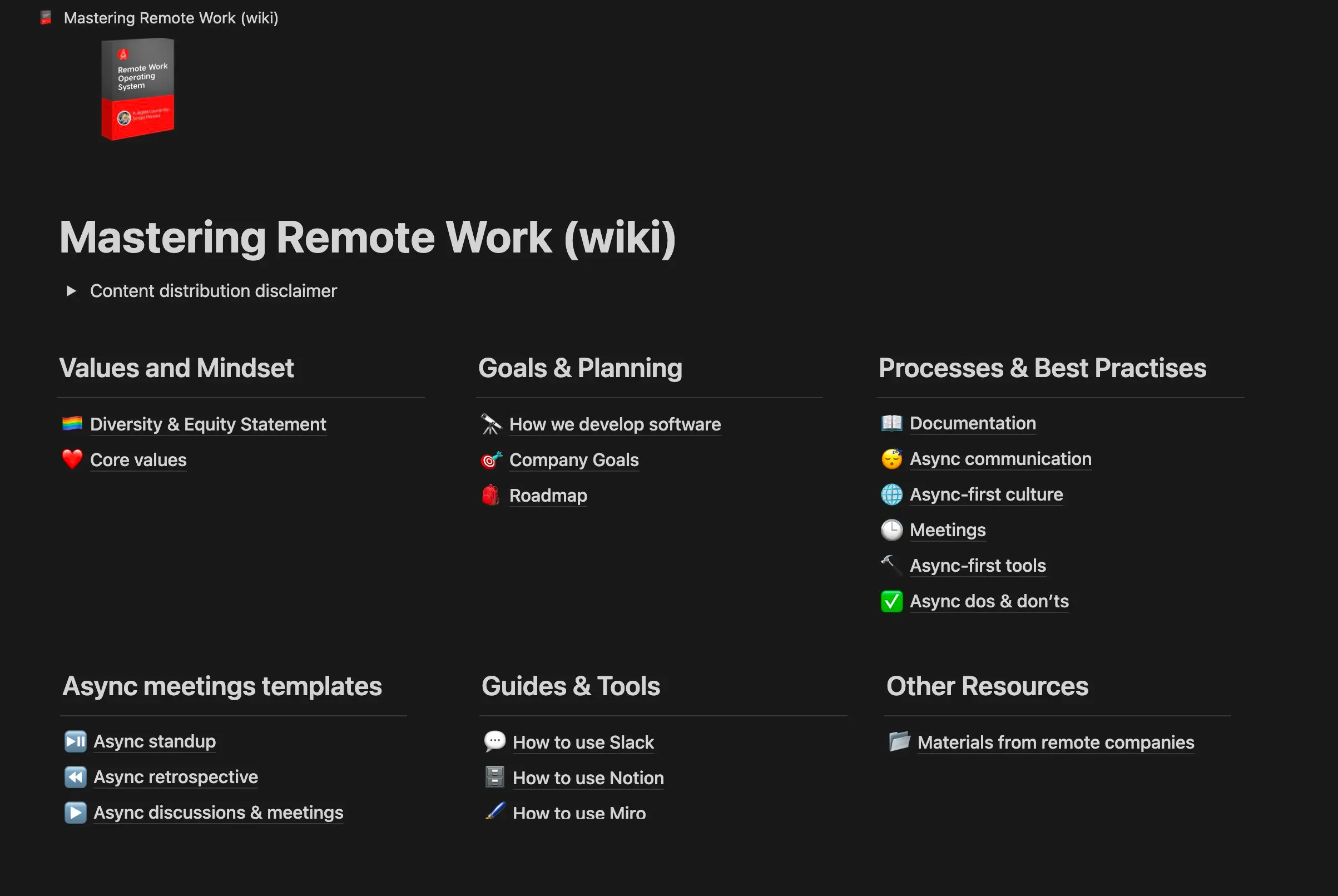
Task: Click the clock icon beside Meetings
Action: [891, 529]
